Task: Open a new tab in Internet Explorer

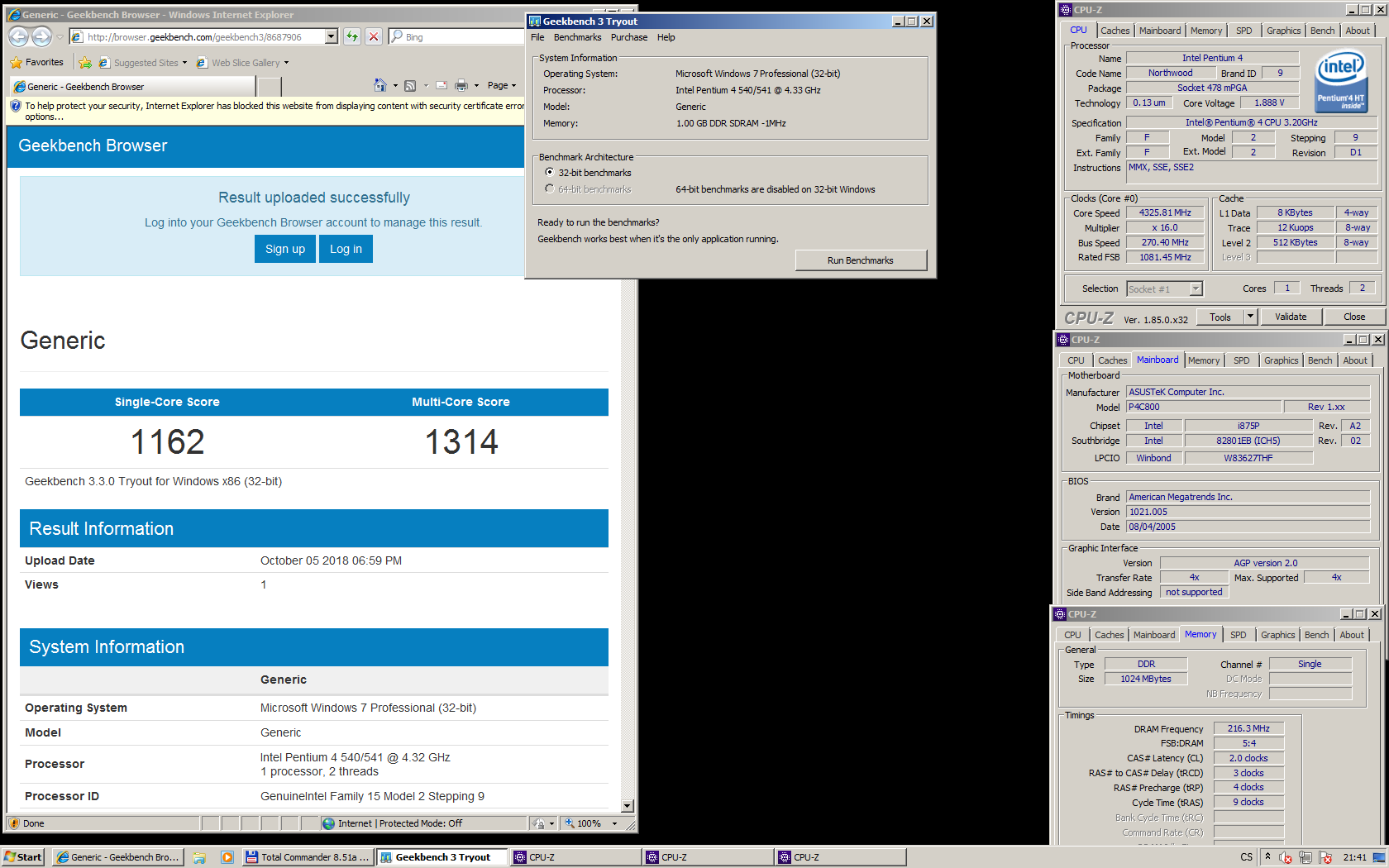Action: pyautogui.click(x=270, y=86)
